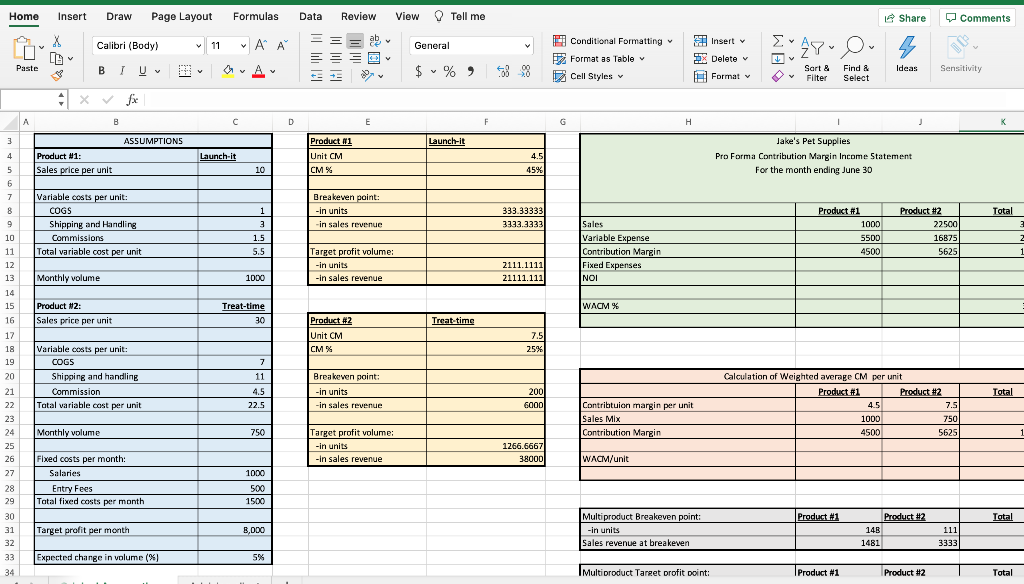1024x584 pixels.
Task: Click the Insert cells button
Action: pos(720,41)
